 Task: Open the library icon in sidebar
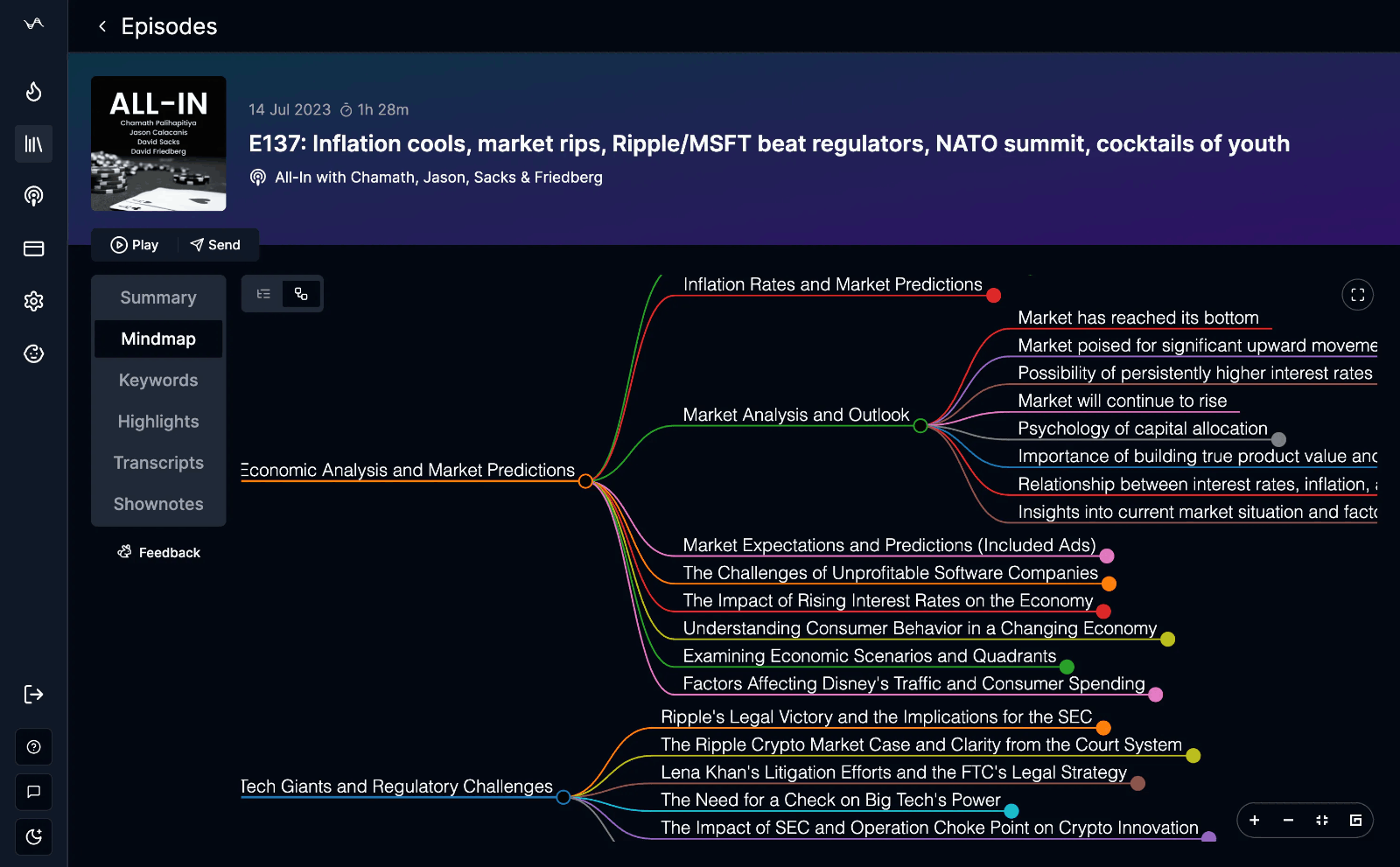click(x=33, y=144)
